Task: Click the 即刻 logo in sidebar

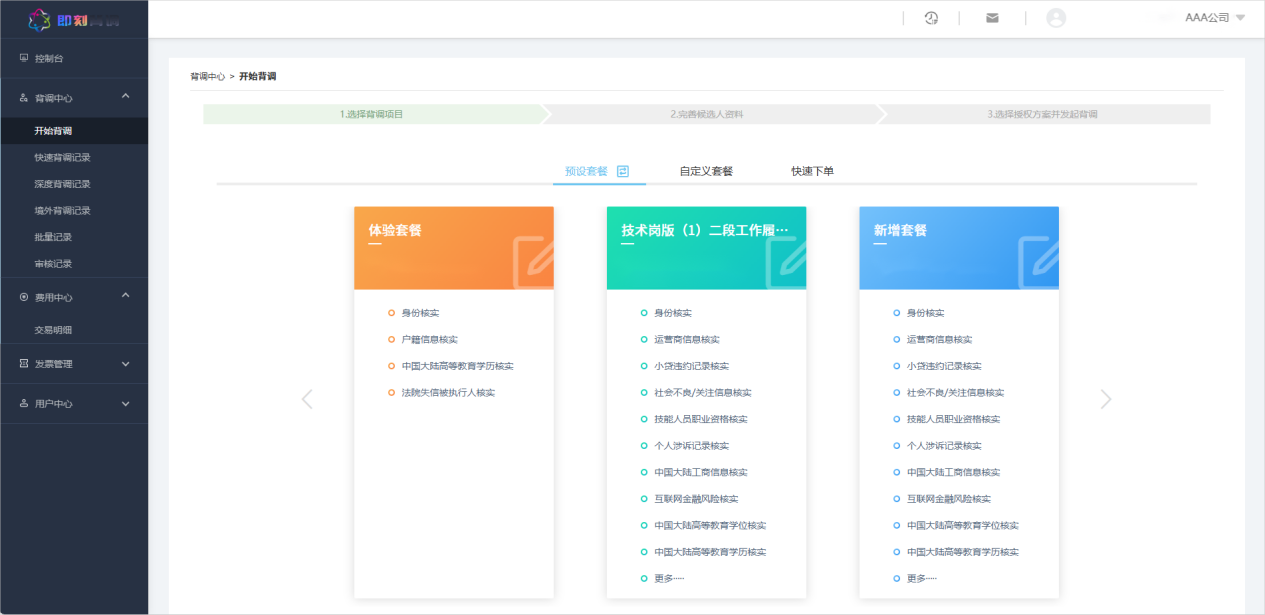Action: [x=73, y=19]
